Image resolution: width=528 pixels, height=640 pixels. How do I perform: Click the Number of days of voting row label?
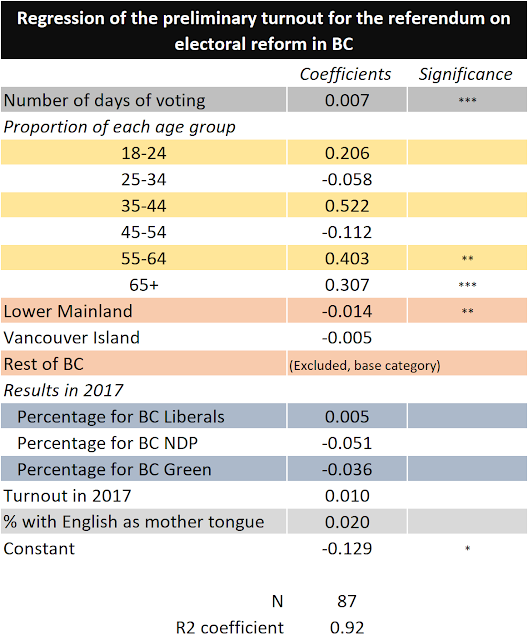pyautogui.click(x=104, y=100)
